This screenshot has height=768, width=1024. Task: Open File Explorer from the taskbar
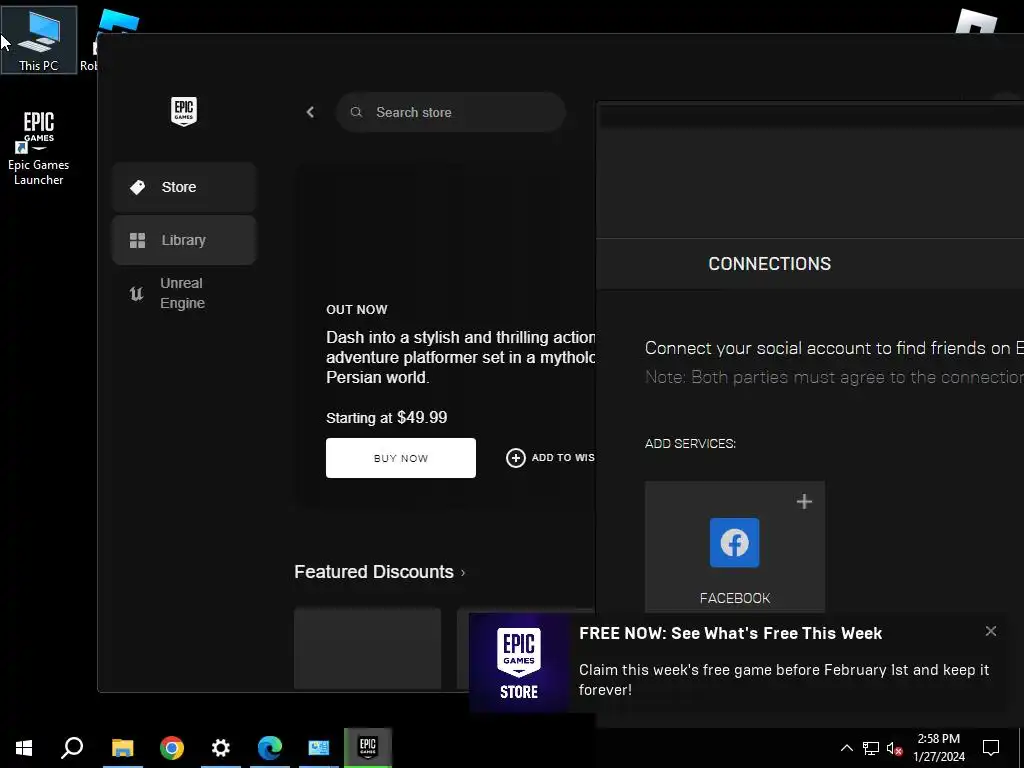click(x=122, y=748)
